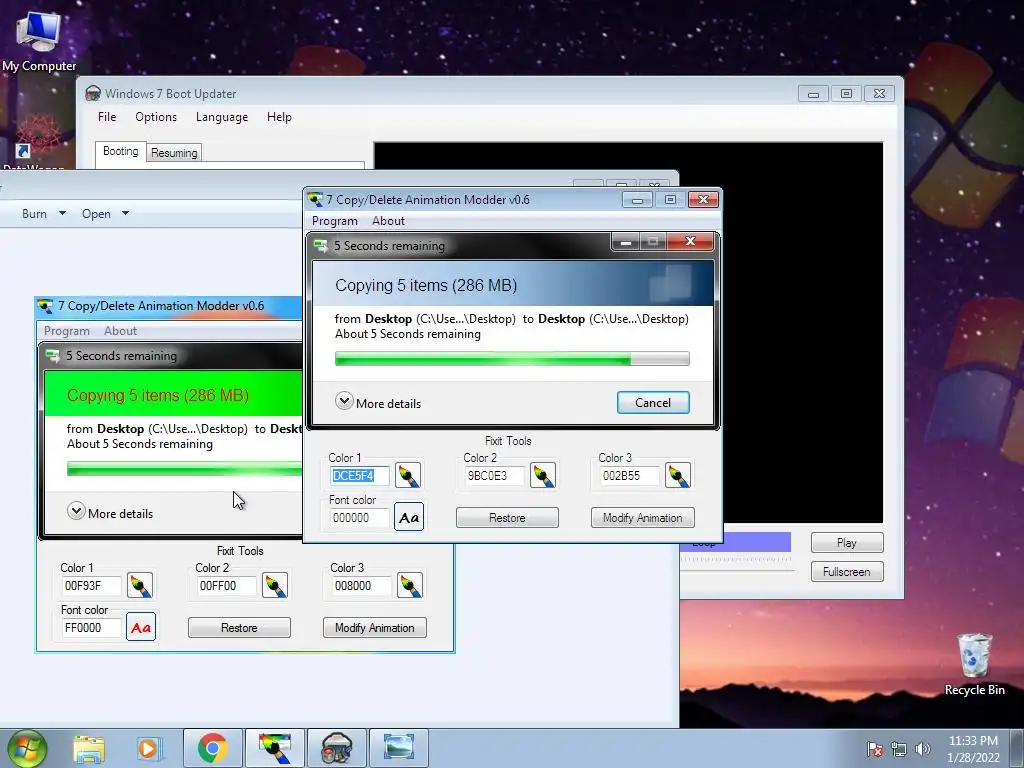
Task: Click Modify Animation in front Modder window
Action: tap(642, 517)
